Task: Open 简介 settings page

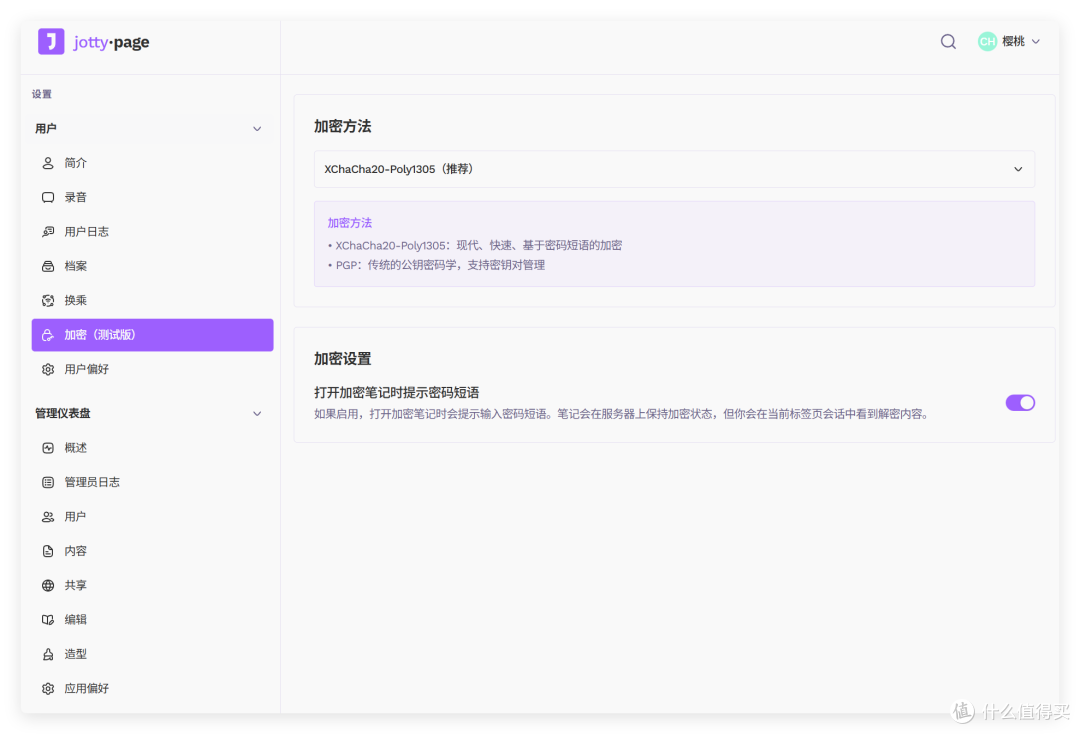Action: pyautogui.click(x=152, y=163)
